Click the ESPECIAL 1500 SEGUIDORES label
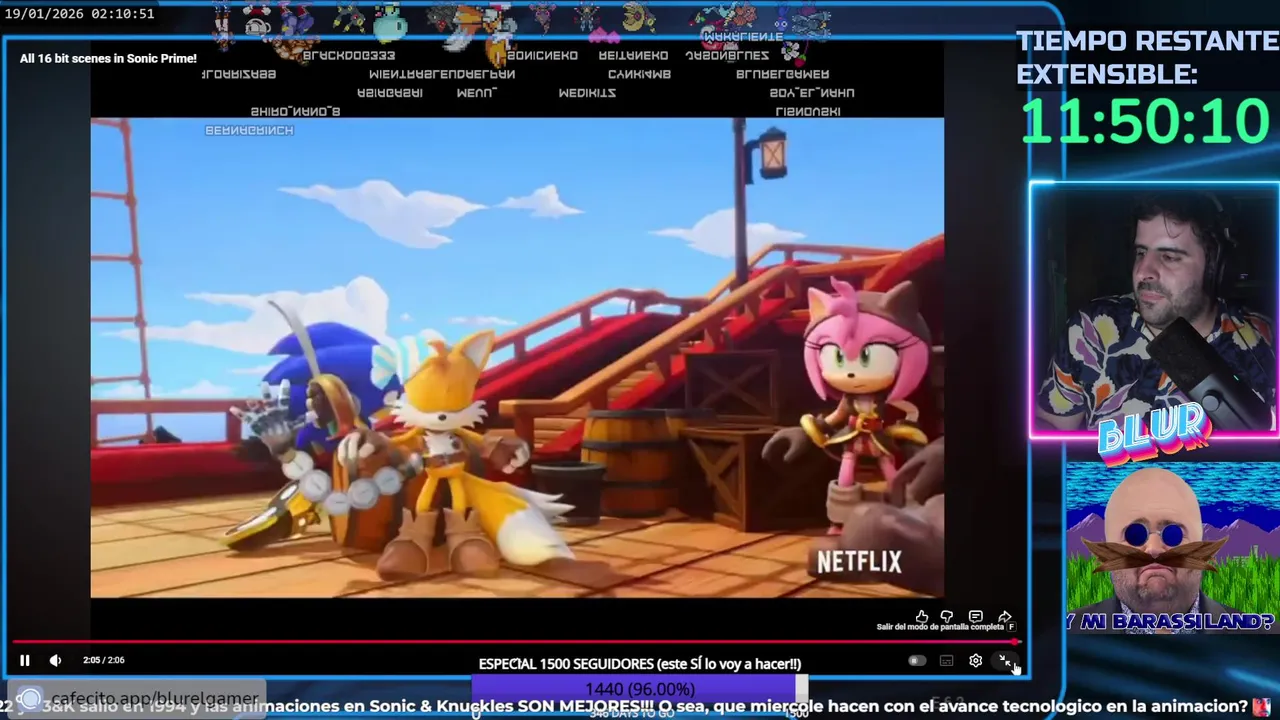The width and height of the screenshot is (1280, 720). (640, 664)
